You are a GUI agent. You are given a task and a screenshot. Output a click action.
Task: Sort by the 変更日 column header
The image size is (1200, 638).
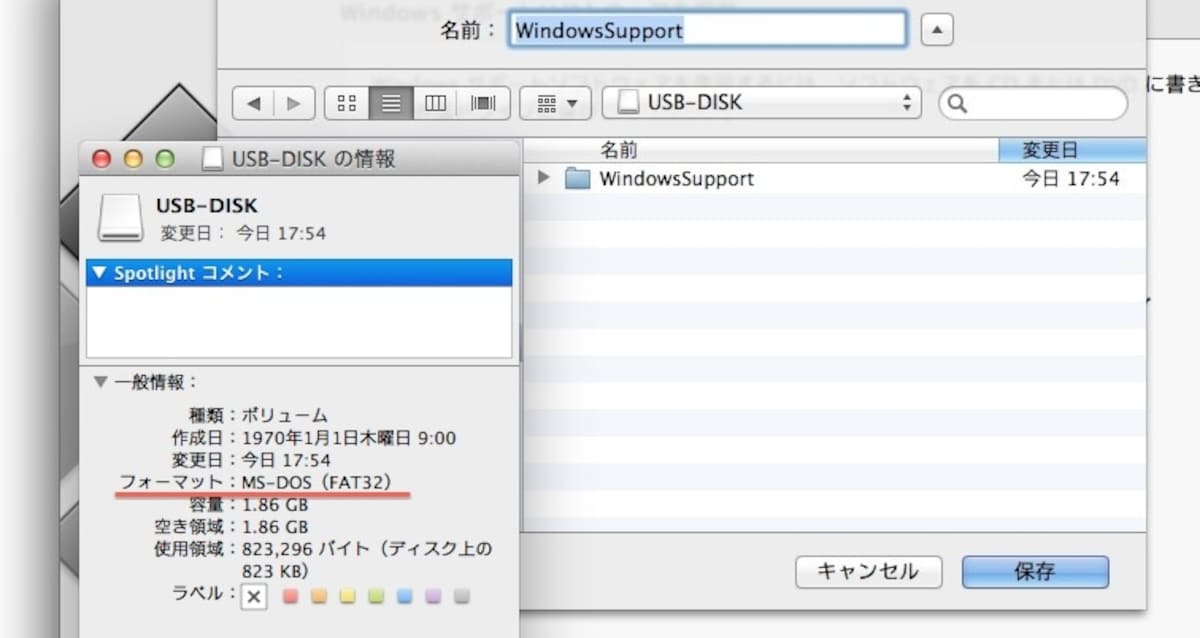[x=1072, y=150]
